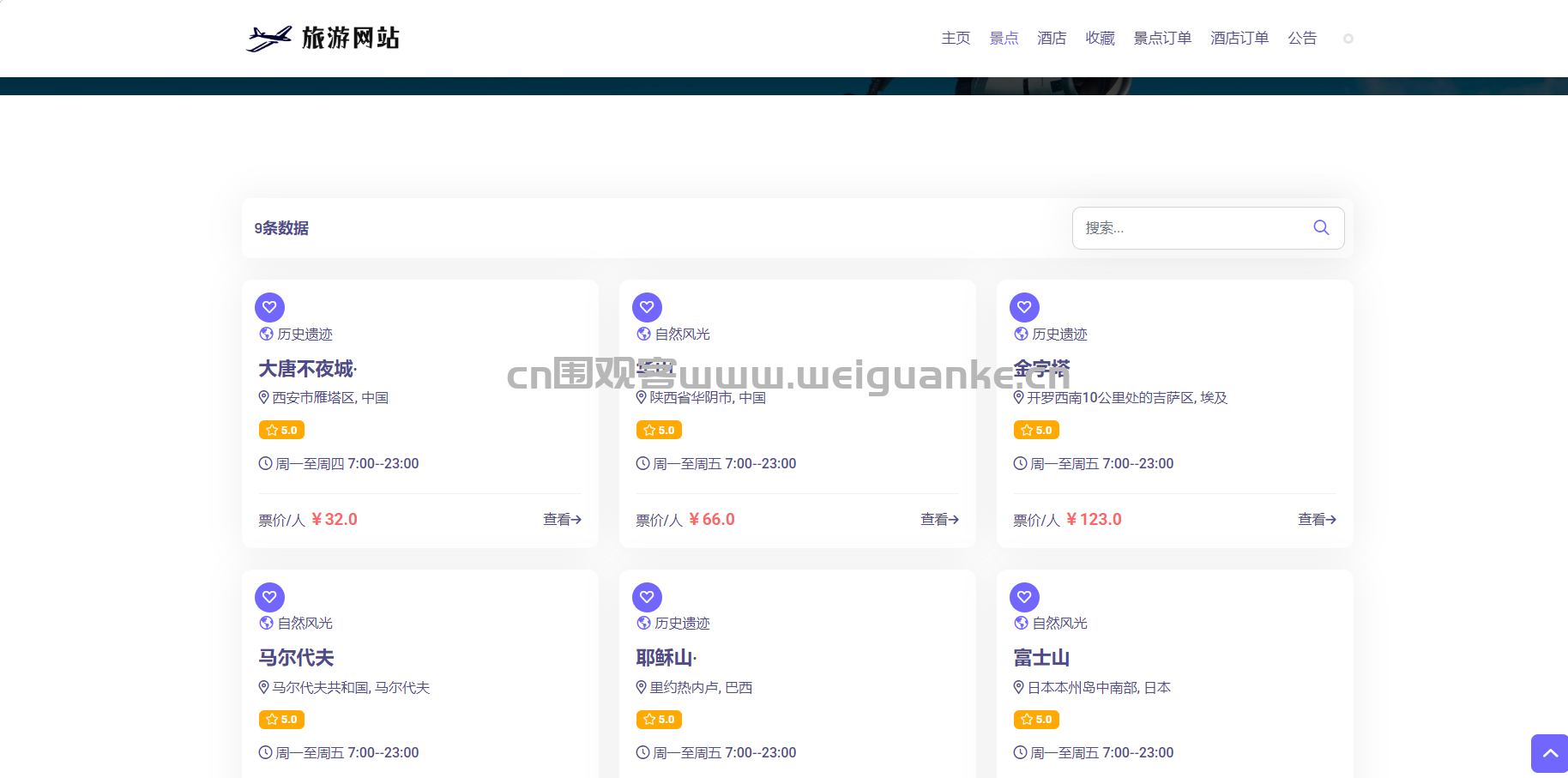Click 查看 on the ¥32.0 card

(562, 519)
